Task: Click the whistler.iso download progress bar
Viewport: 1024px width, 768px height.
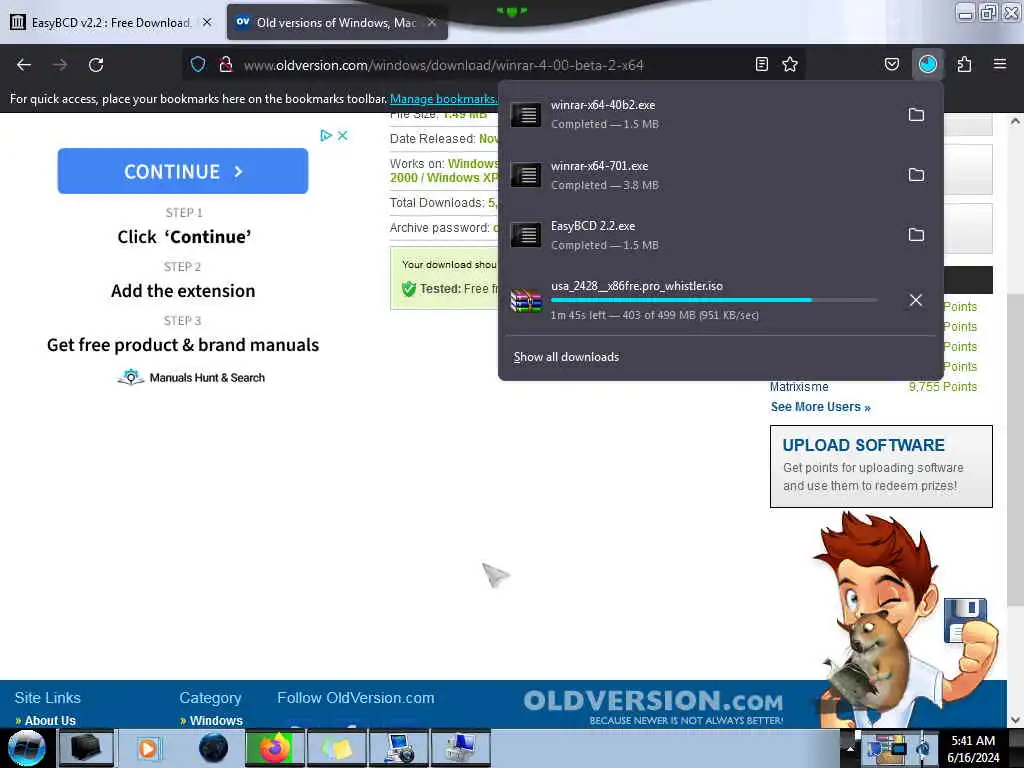Action: [714, 300]
